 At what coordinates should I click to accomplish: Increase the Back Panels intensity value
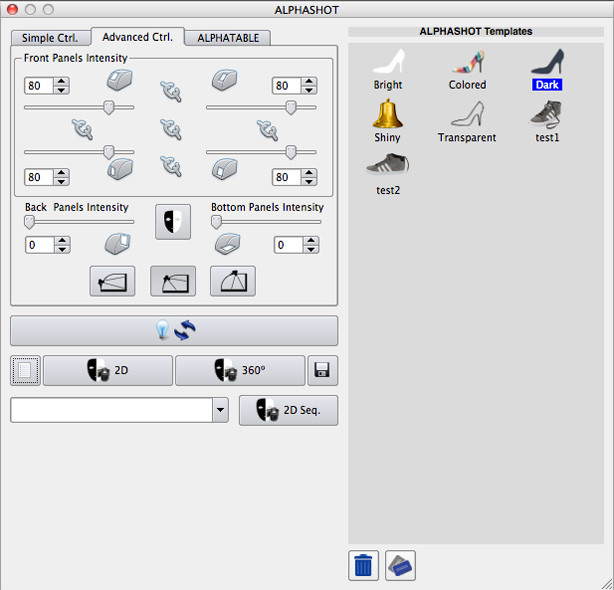[62, 241]
